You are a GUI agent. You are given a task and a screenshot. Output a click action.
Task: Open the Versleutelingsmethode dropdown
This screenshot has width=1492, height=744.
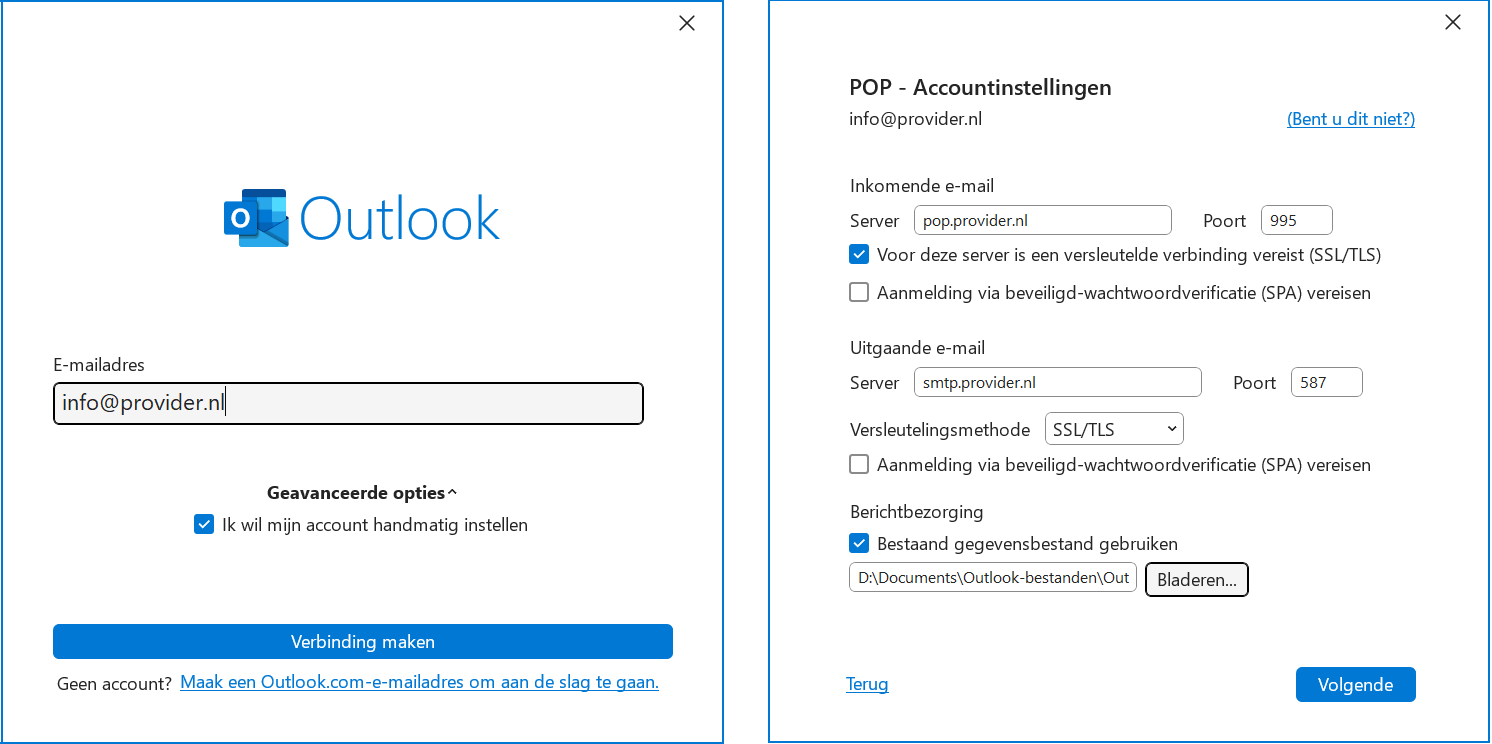coord(1114,428)
